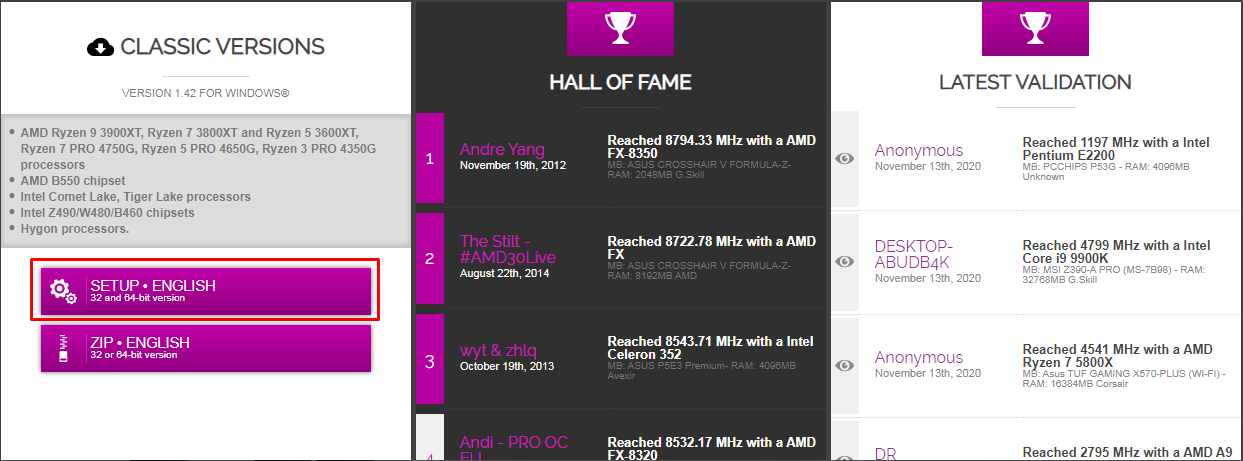The image size is (1243, 461).
Task: Click the zip archive icon on ZIP button
Action: 63,348
